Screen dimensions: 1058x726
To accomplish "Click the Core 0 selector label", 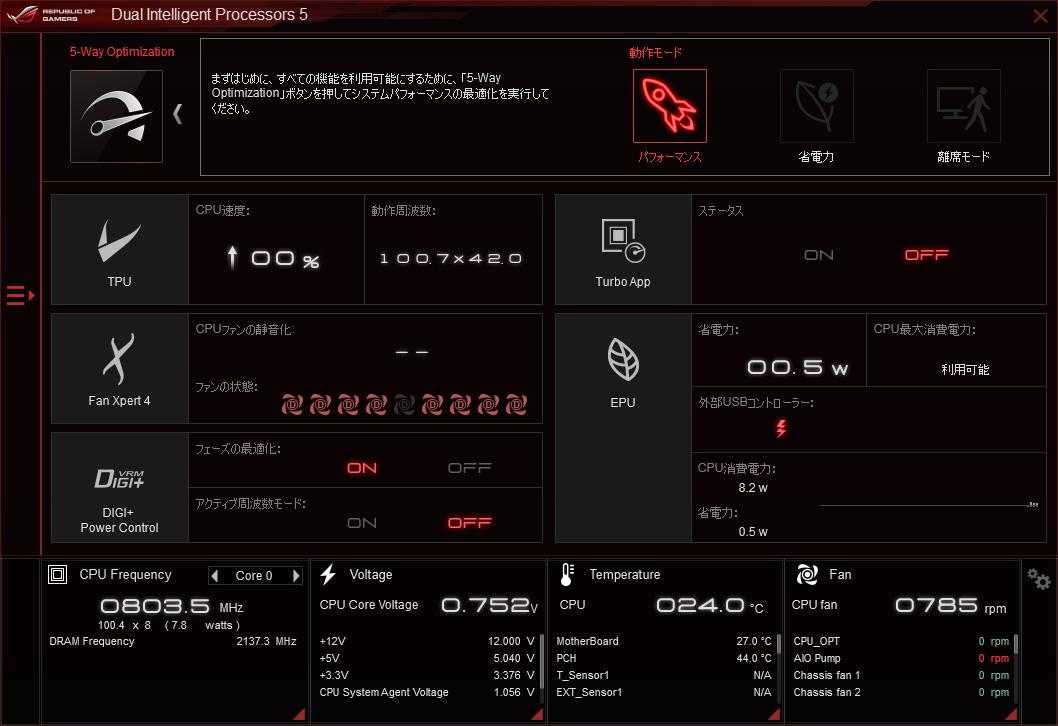I will click(254, 576).
